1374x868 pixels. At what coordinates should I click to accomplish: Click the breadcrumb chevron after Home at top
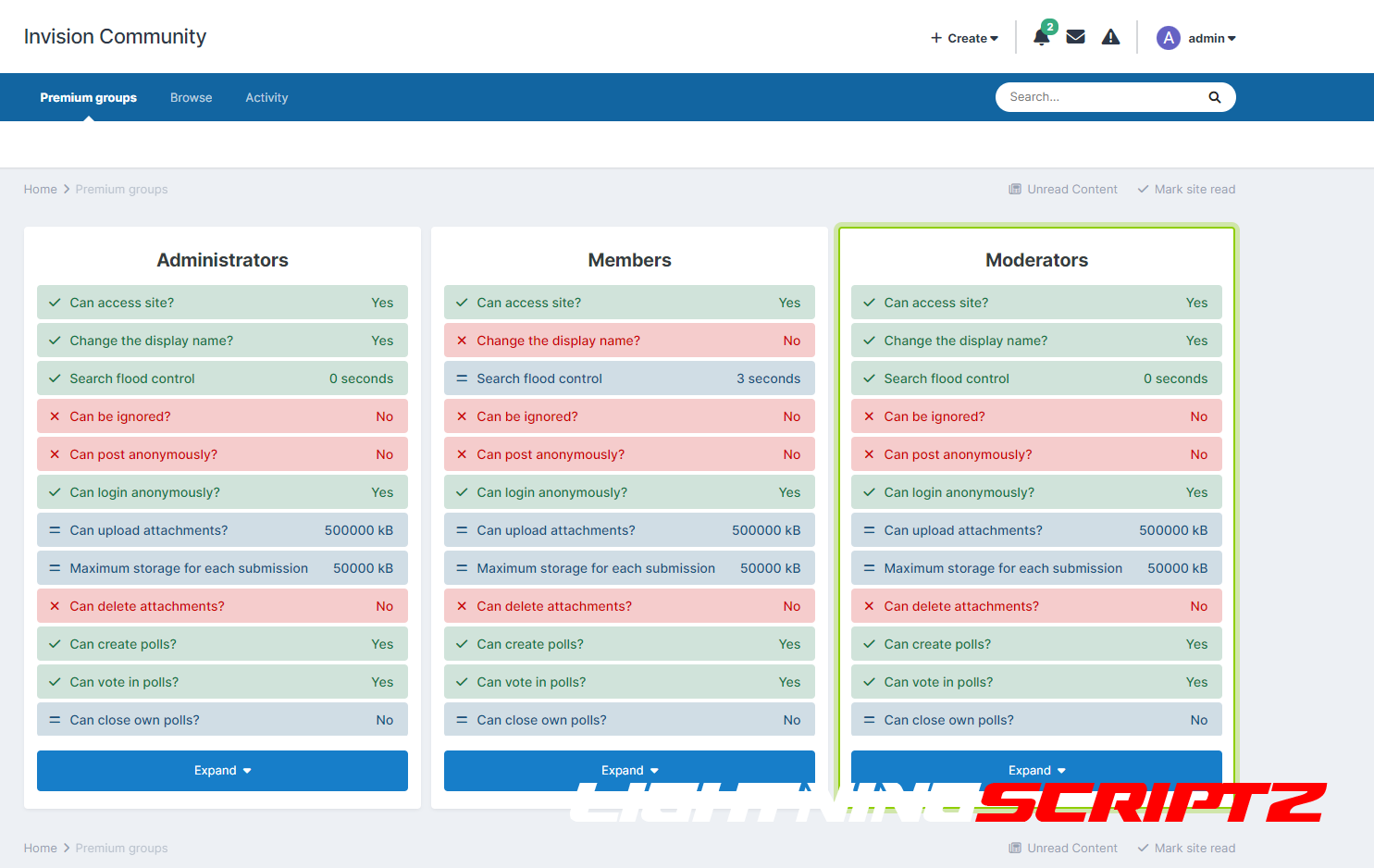67,190
